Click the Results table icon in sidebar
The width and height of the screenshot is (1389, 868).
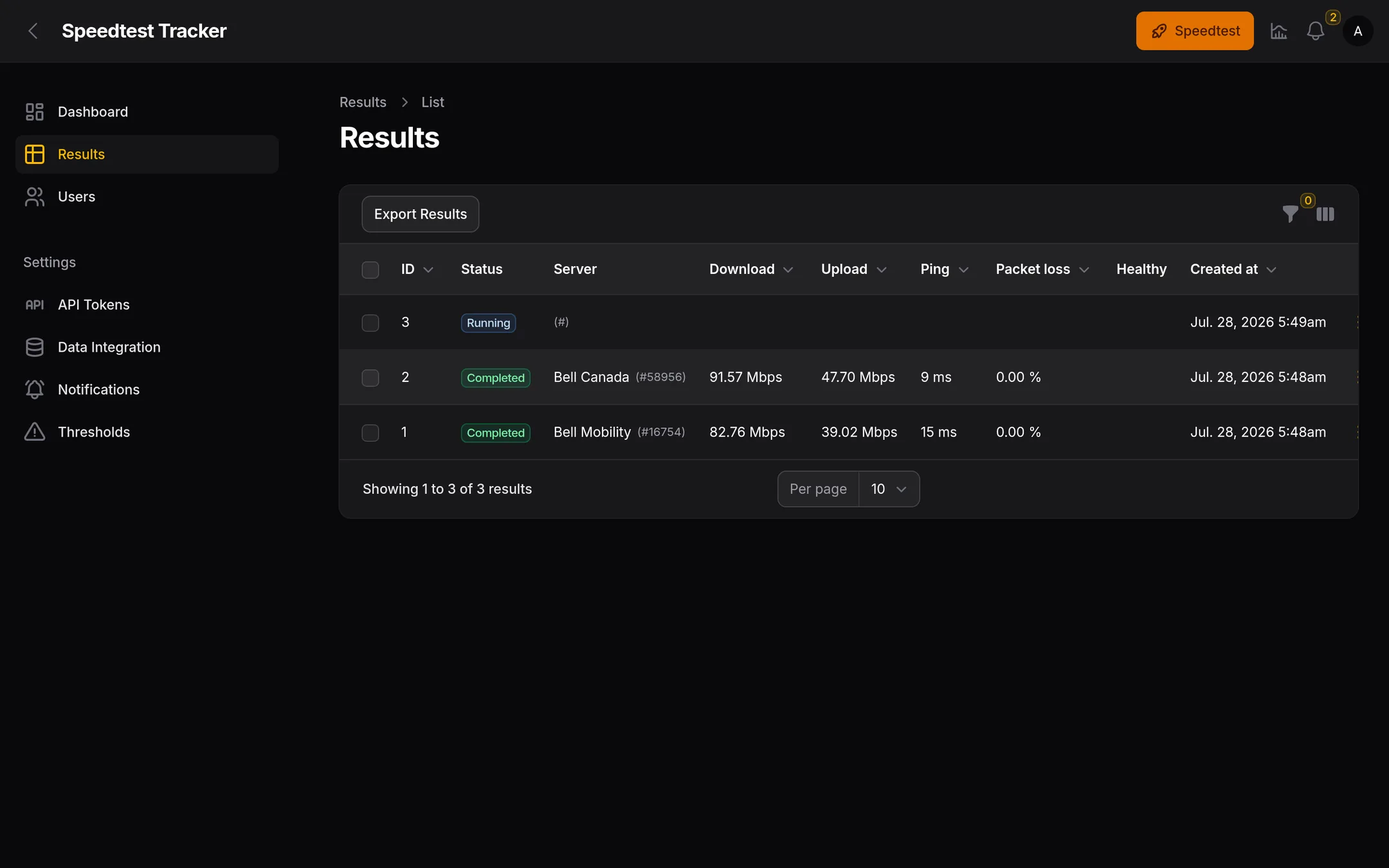(35, 154)
